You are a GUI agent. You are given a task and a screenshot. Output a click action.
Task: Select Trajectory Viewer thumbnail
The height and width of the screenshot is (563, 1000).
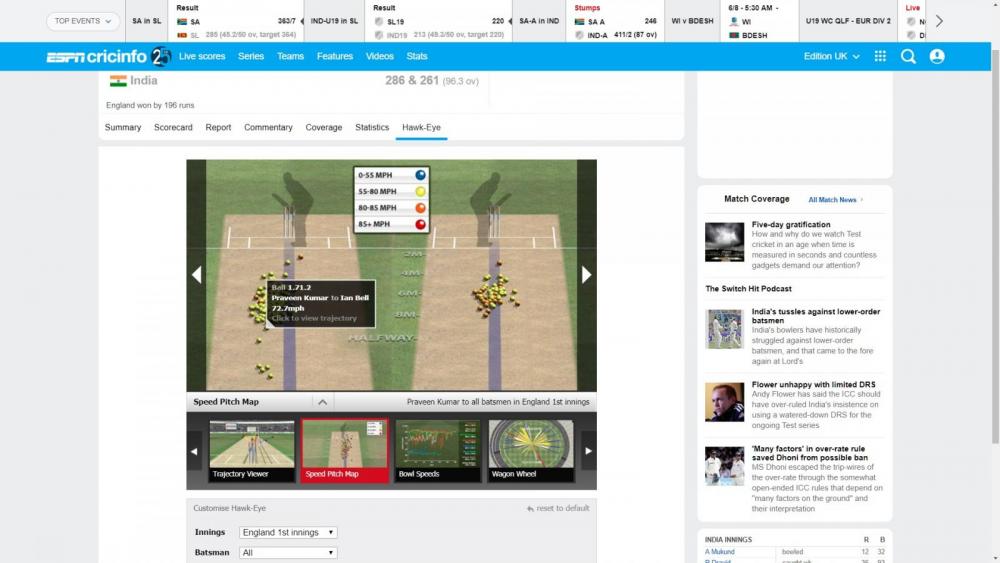point(252,450)
